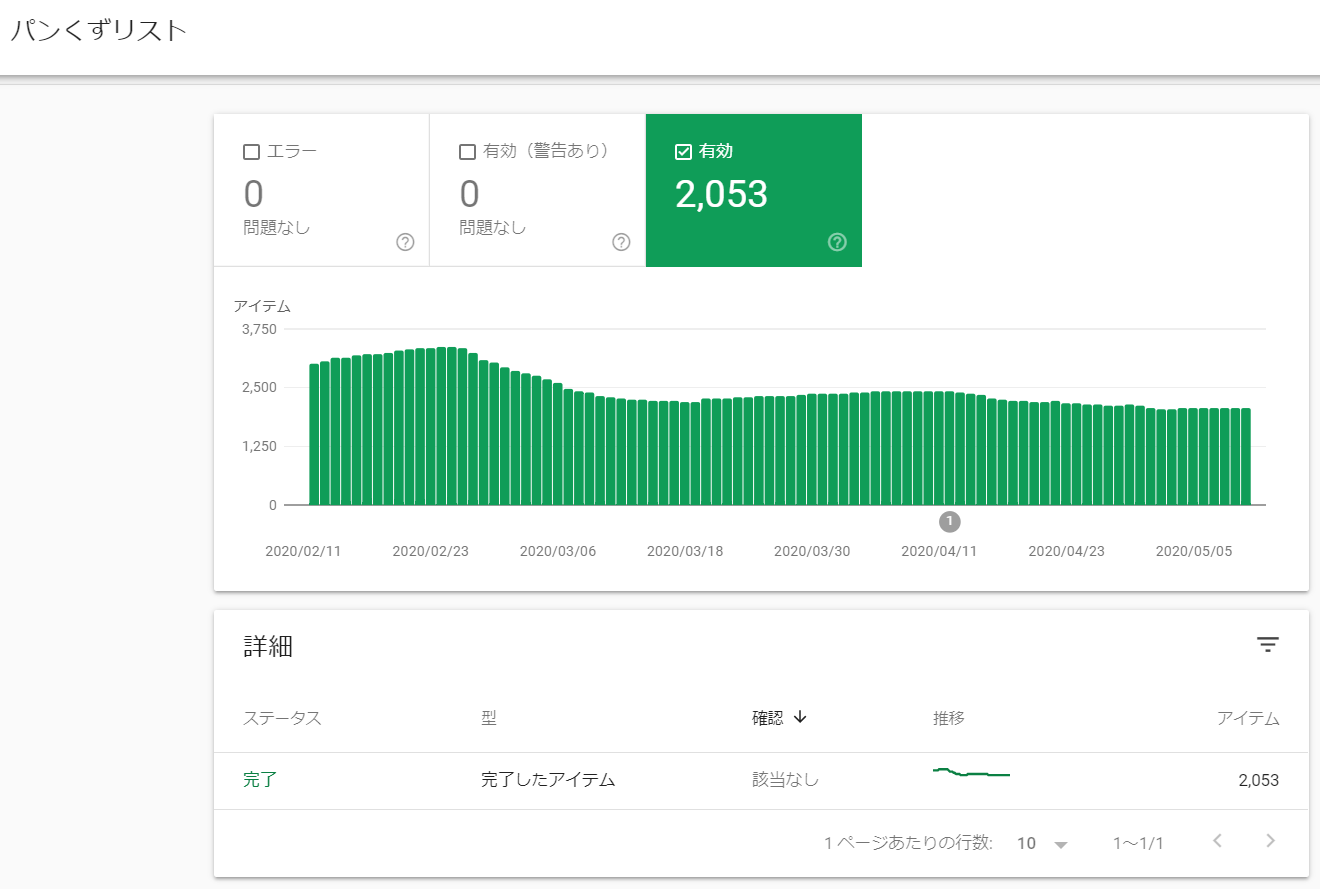
Task: Click the 2020/02/11 date axis label
Action: [x=303, y=551]
